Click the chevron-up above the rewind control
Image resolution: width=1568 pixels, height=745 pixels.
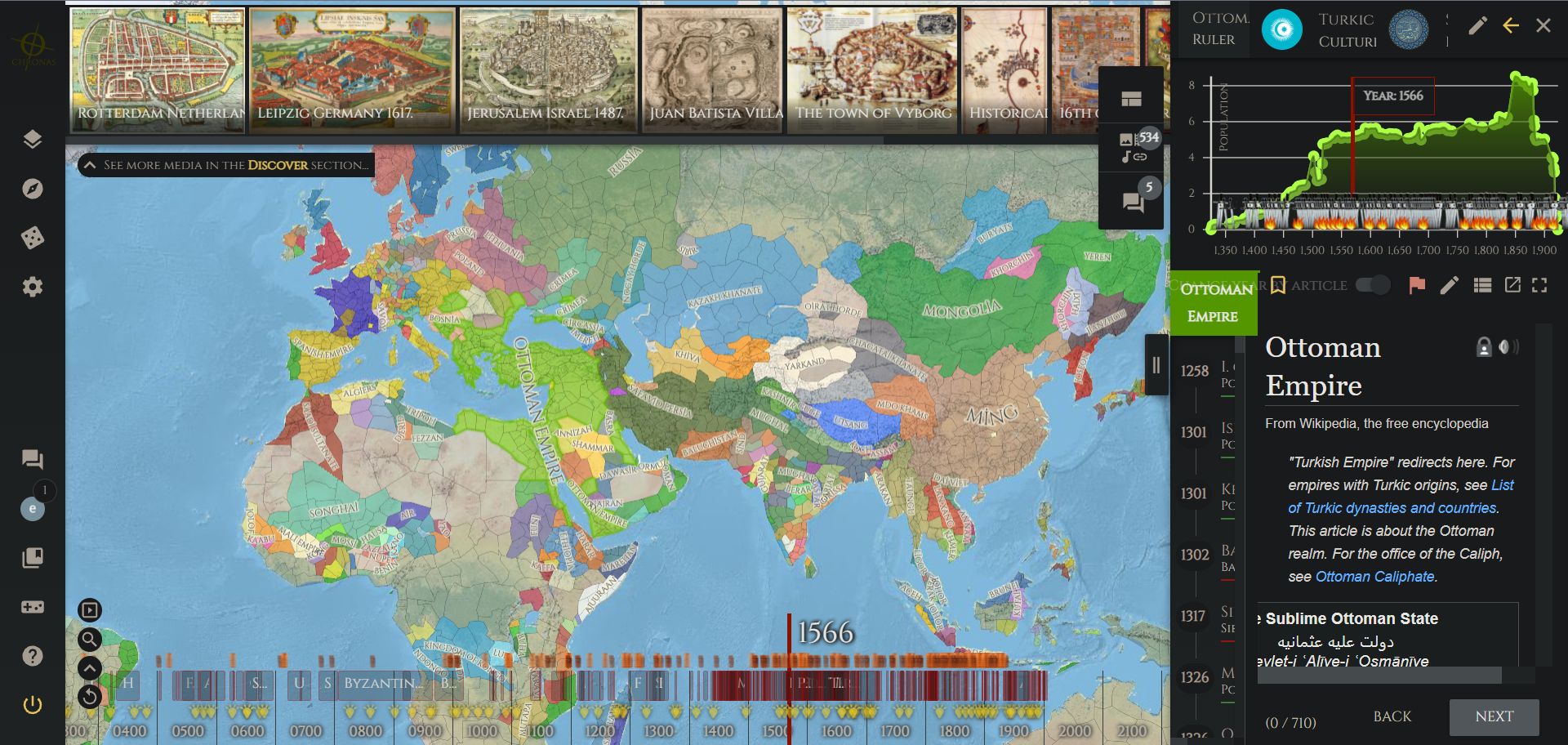pyautogui.click(x=90, y=668)
